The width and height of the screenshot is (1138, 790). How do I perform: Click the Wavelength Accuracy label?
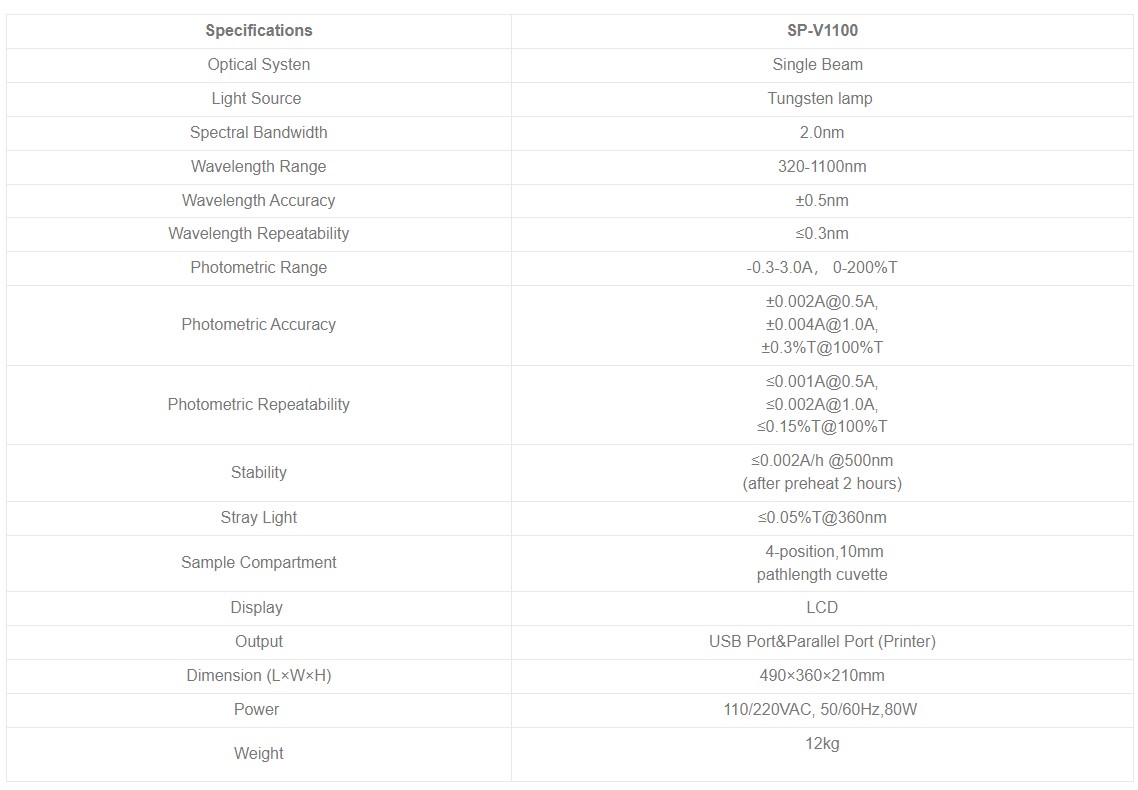[x=259, y=200]
